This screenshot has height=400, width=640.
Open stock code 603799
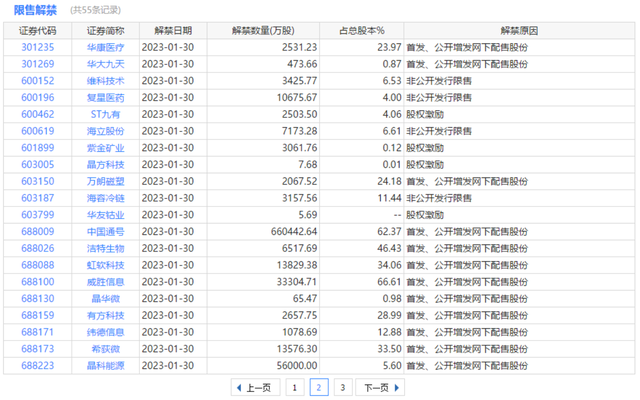tap(38, 215)
